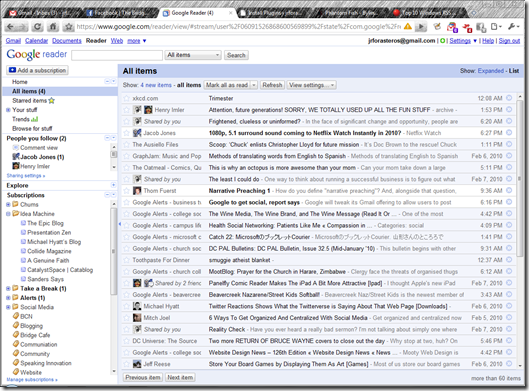The height and width of the screenshot is (391, 529).
Task: Open the wrench tools menu
Action: point(513,26)
